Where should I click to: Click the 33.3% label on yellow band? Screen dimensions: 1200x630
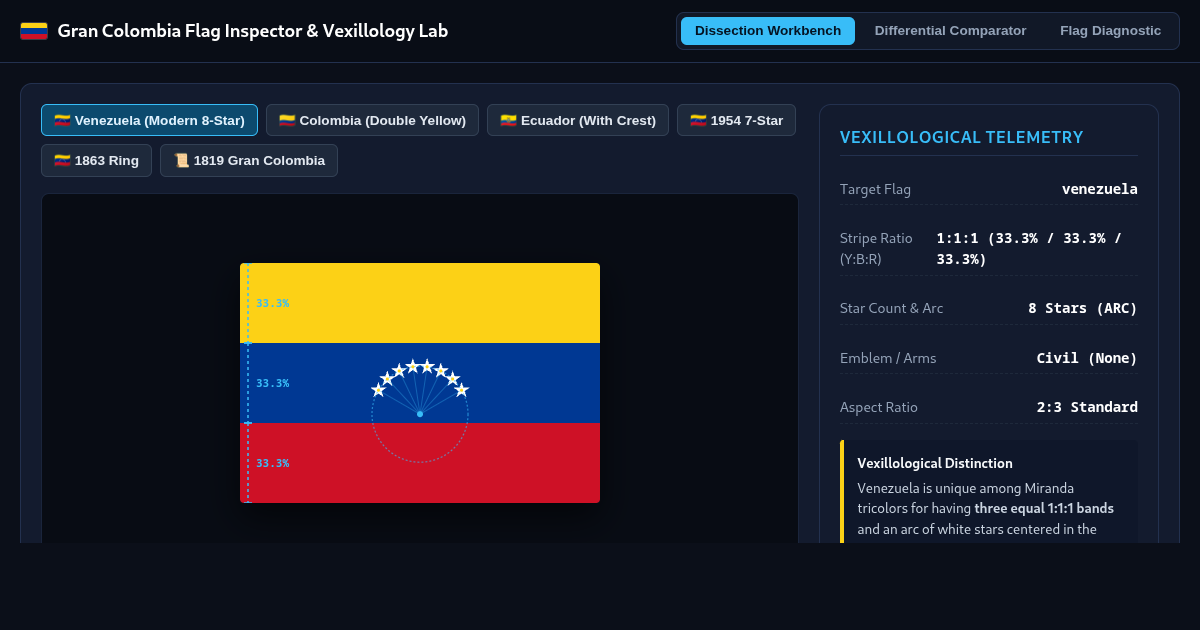[x=272, y=303]
